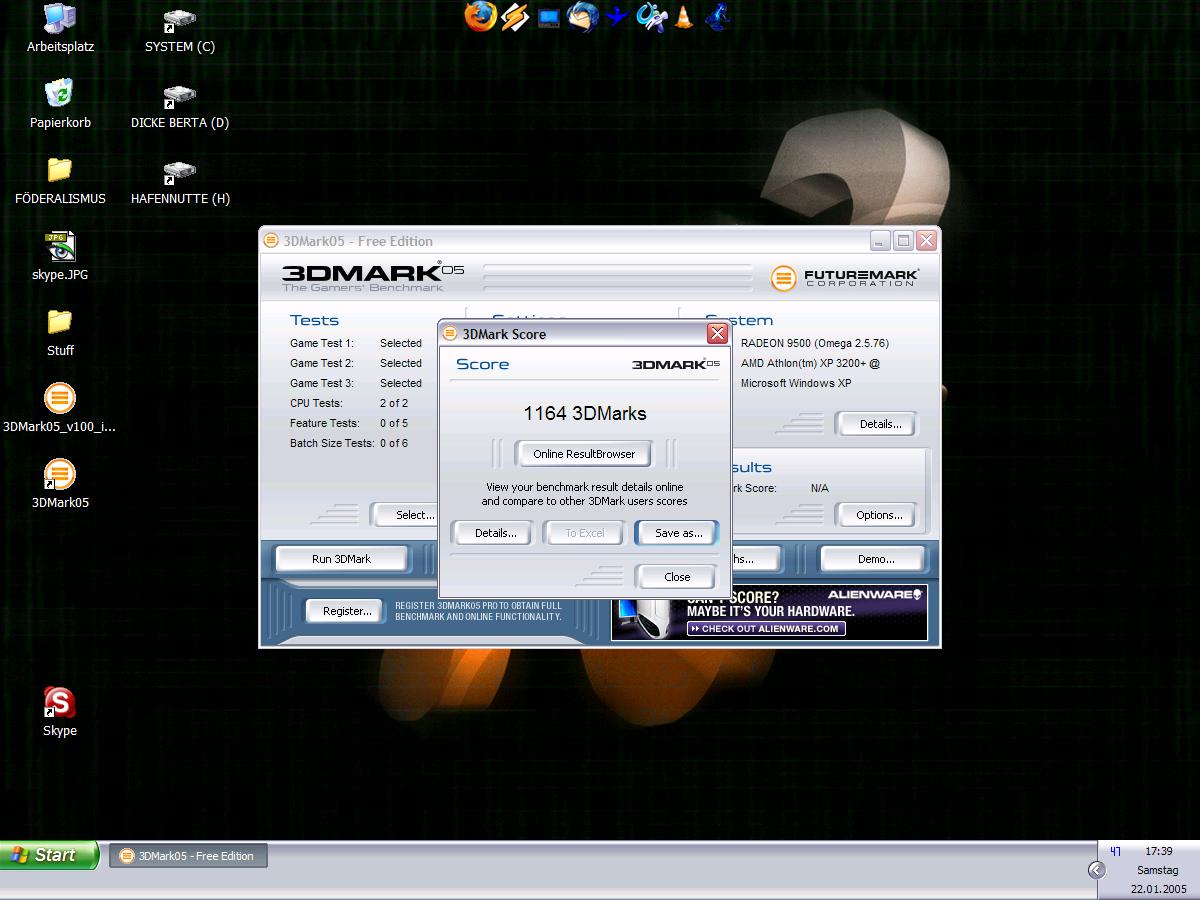Click the Select tests button

coord(405,515)
